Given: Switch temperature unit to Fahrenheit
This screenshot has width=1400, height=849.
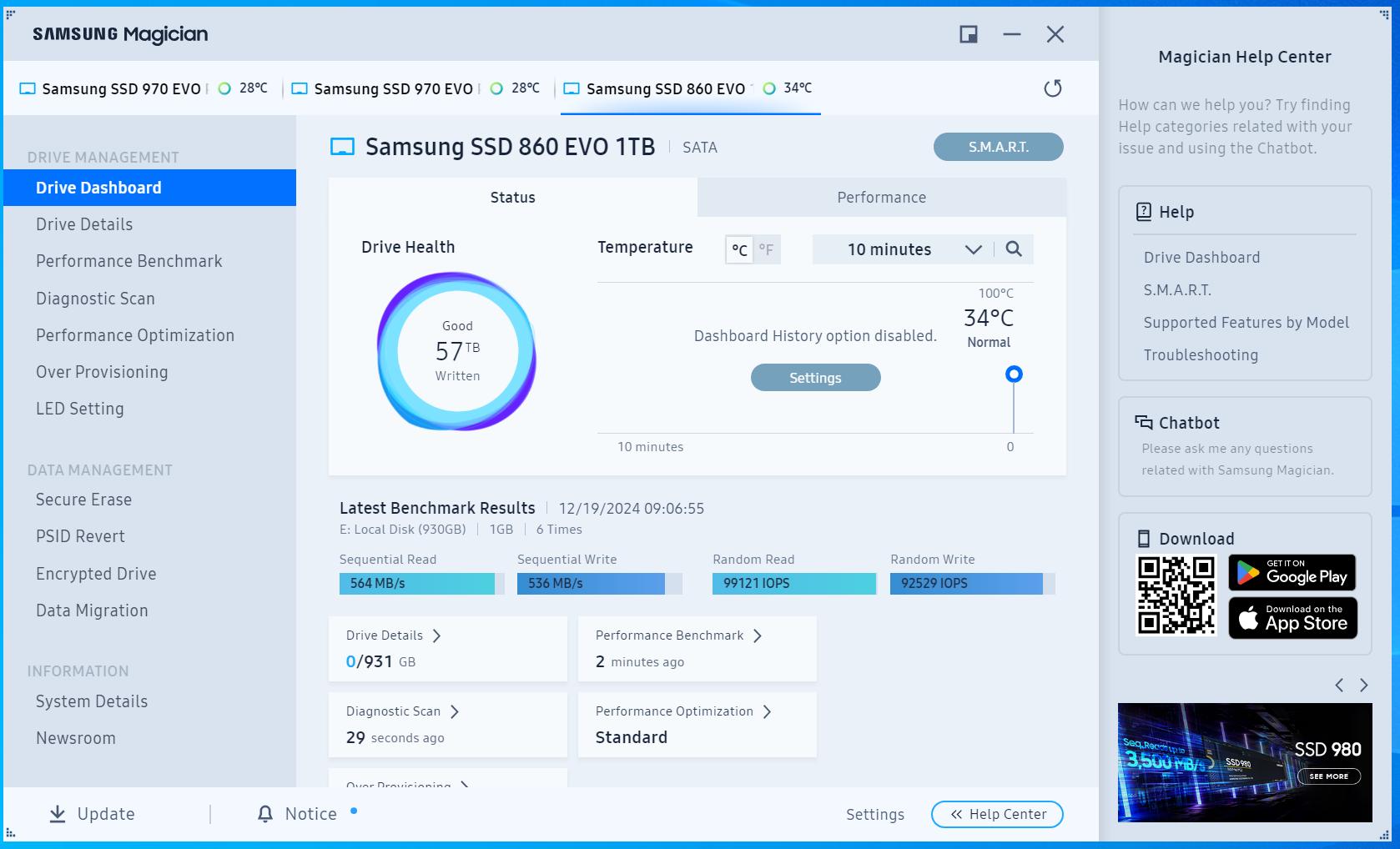Looking at the screenshot, I should point(767,249).
